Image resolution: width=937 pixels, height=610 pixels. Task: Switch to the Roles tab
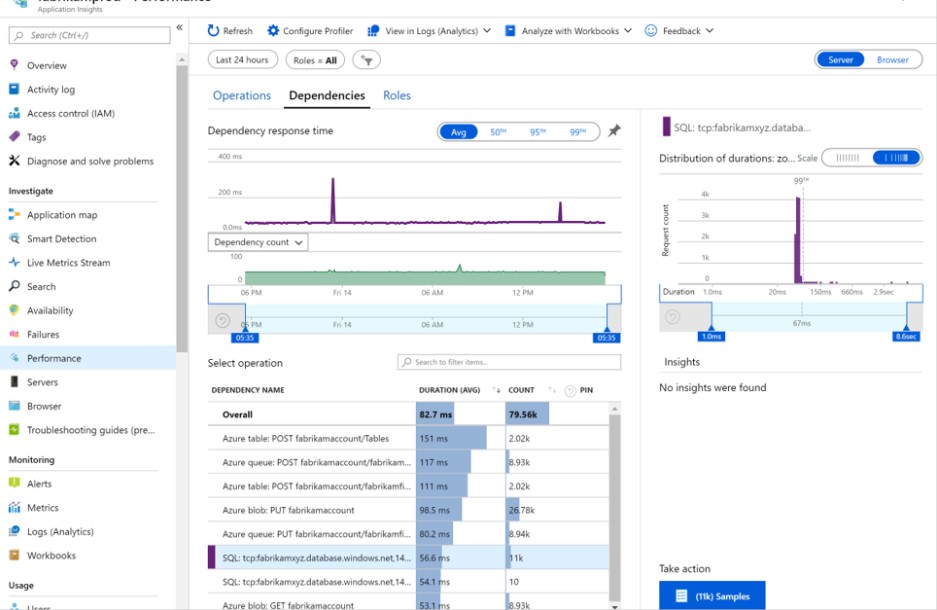397,96
